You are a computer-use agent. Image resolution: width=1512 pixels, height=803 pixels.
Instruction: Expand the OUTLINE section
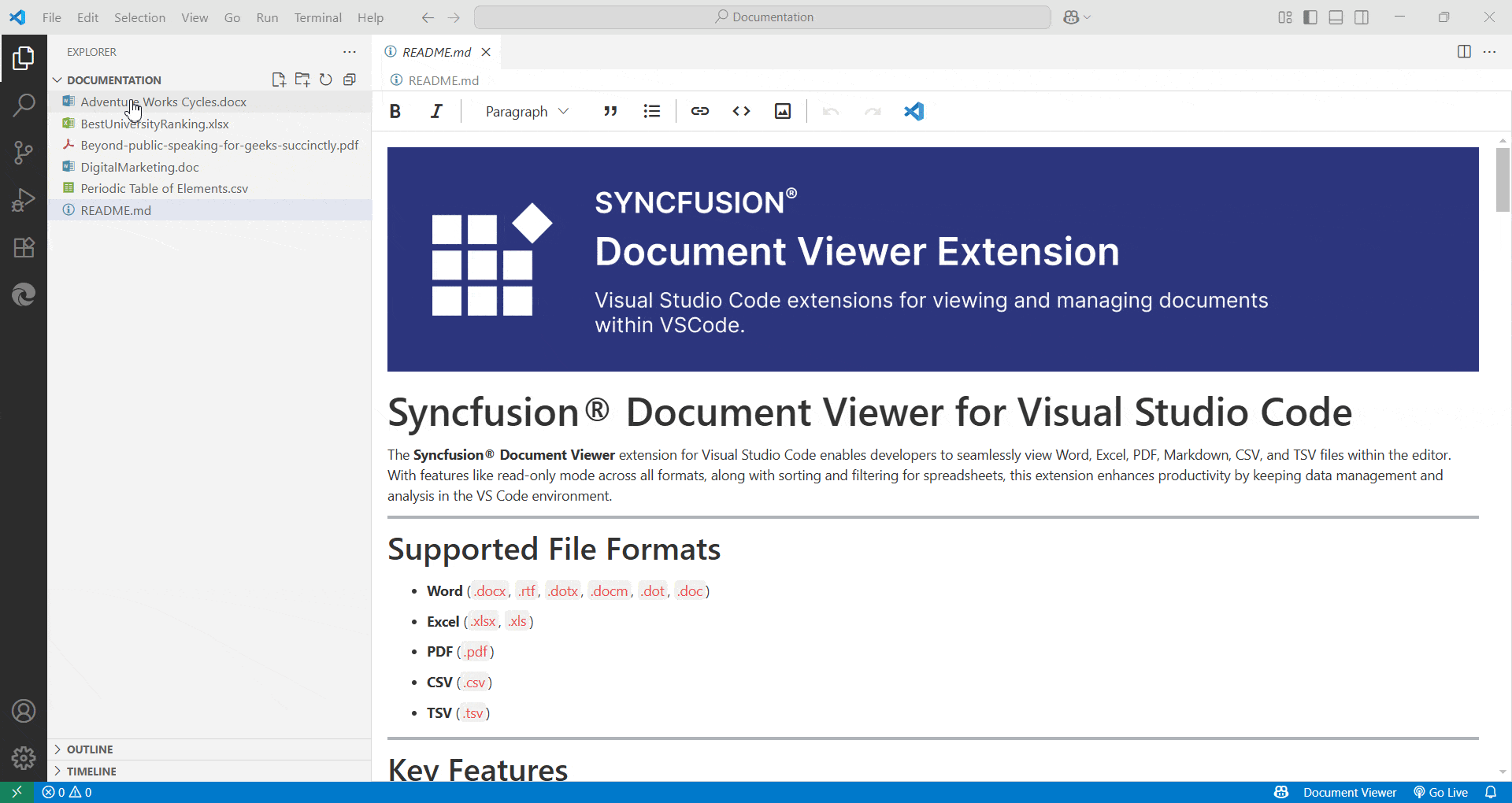tap(90, 749)
